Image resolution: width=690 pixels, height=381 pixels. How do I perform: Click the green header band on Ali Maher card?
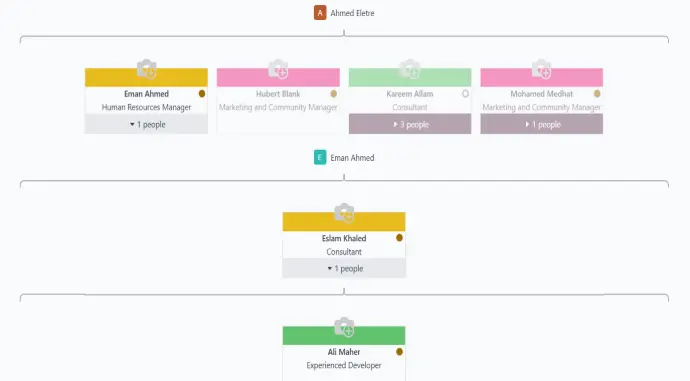tap(344, 336)
